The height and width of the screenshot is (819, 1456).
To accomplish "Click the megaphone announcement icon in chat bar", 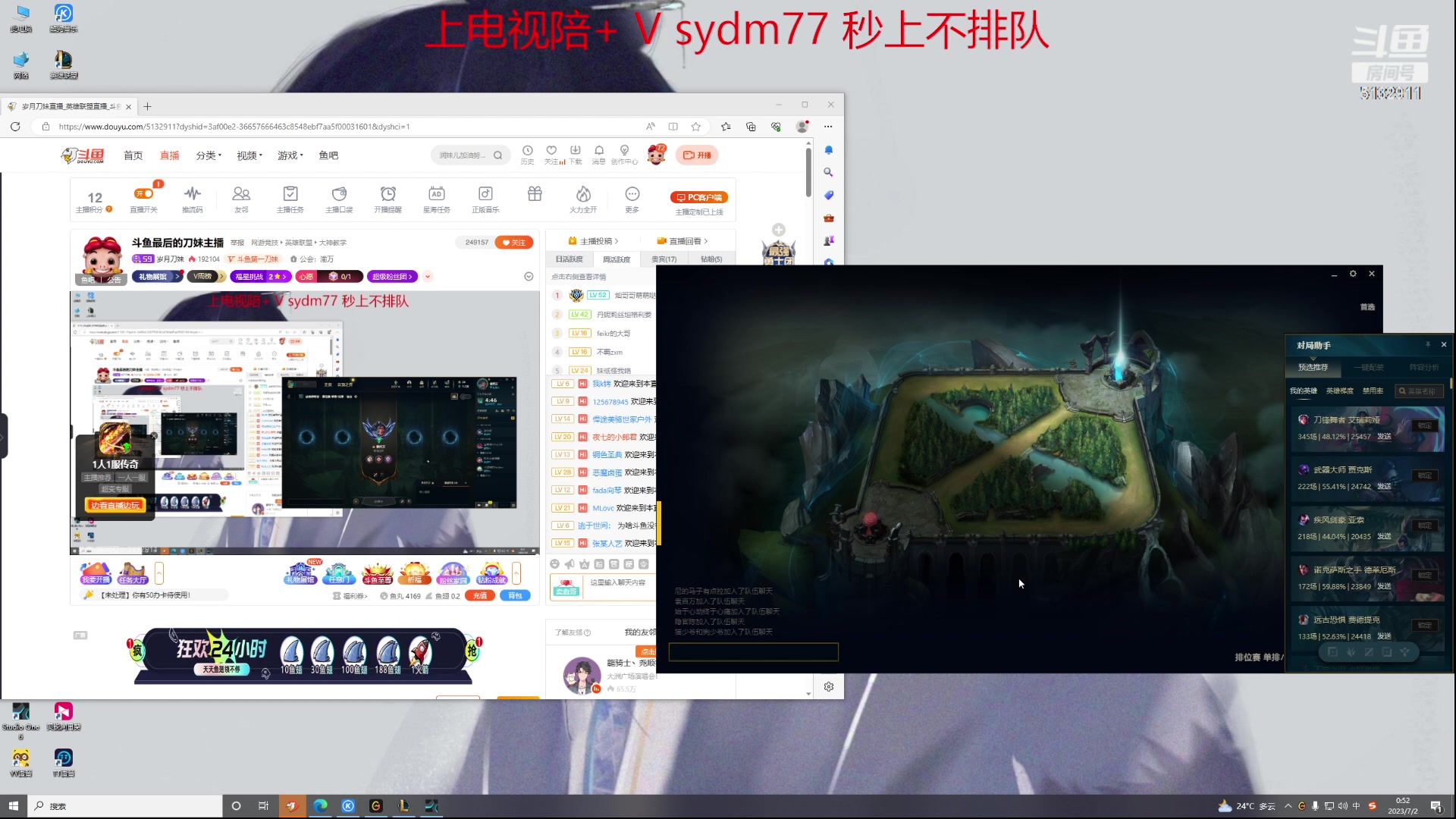I will pyautogui.click(x=570, y=563).
